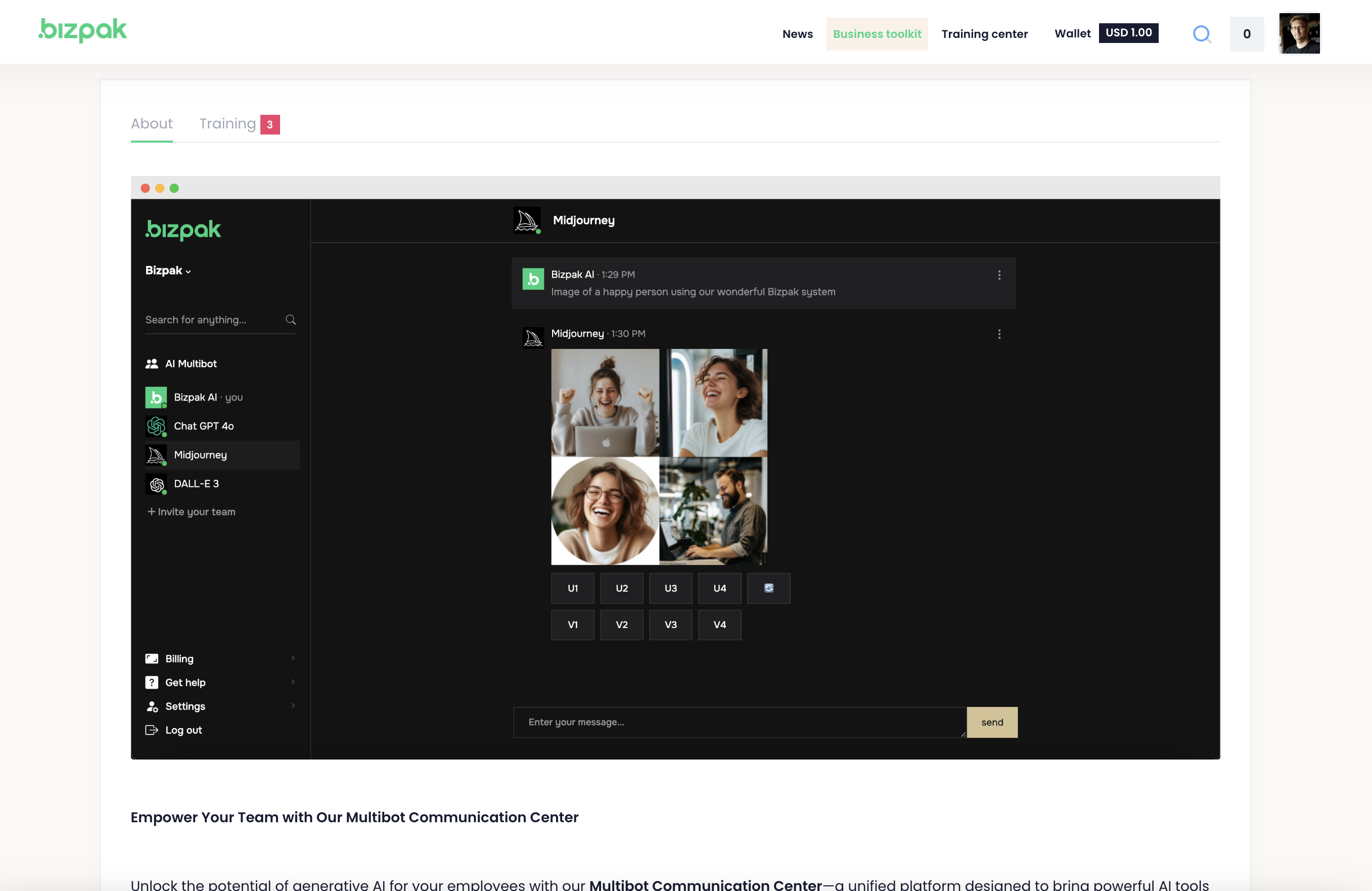Open the DALL-E 3 bot
Screen dimensions: 1372x891
click(196, 484)
